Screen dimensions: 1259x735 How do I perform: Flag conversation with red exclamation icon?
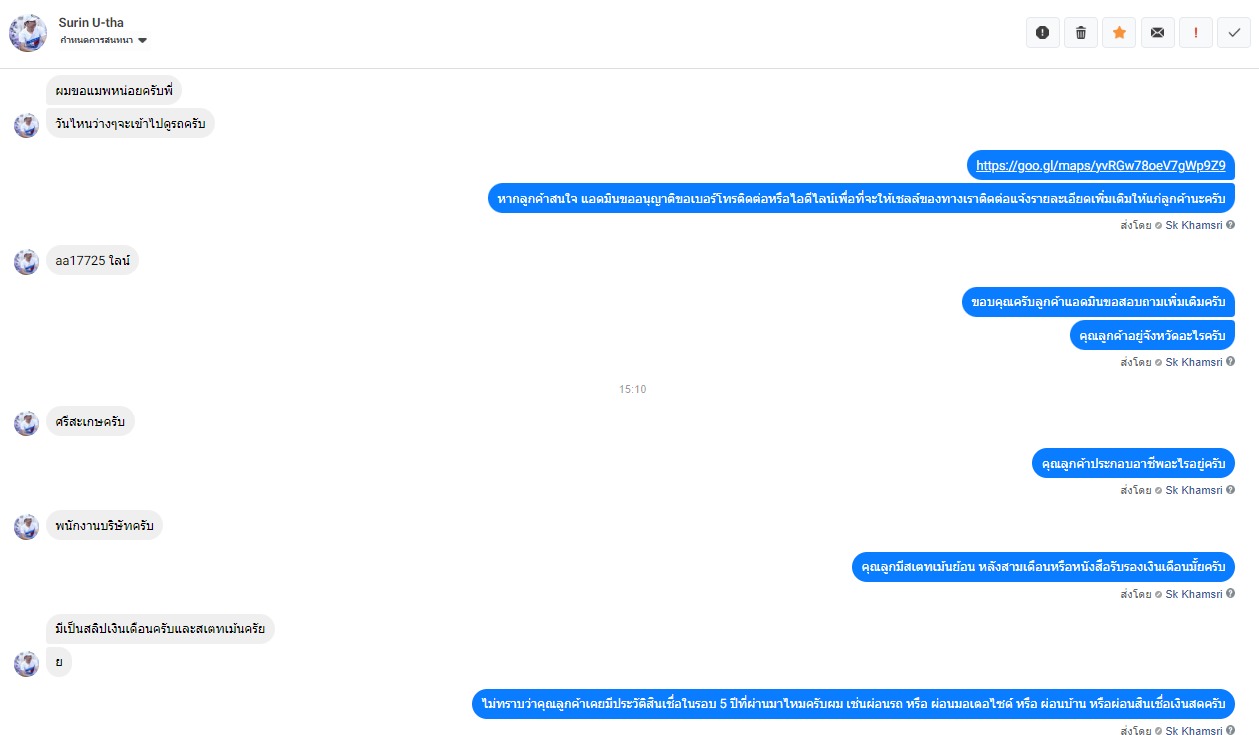[1195, 33]
